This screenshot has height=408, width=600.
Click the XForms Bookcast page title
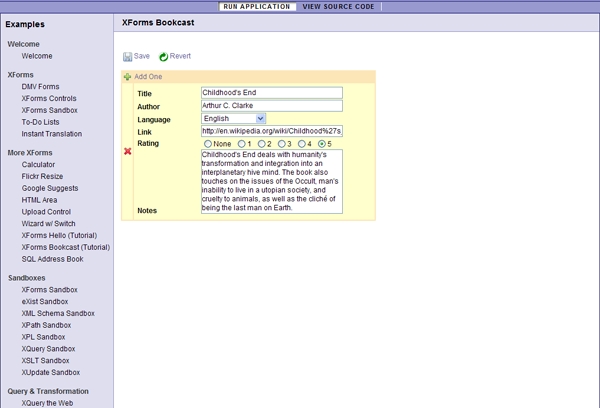pos(158,23)
